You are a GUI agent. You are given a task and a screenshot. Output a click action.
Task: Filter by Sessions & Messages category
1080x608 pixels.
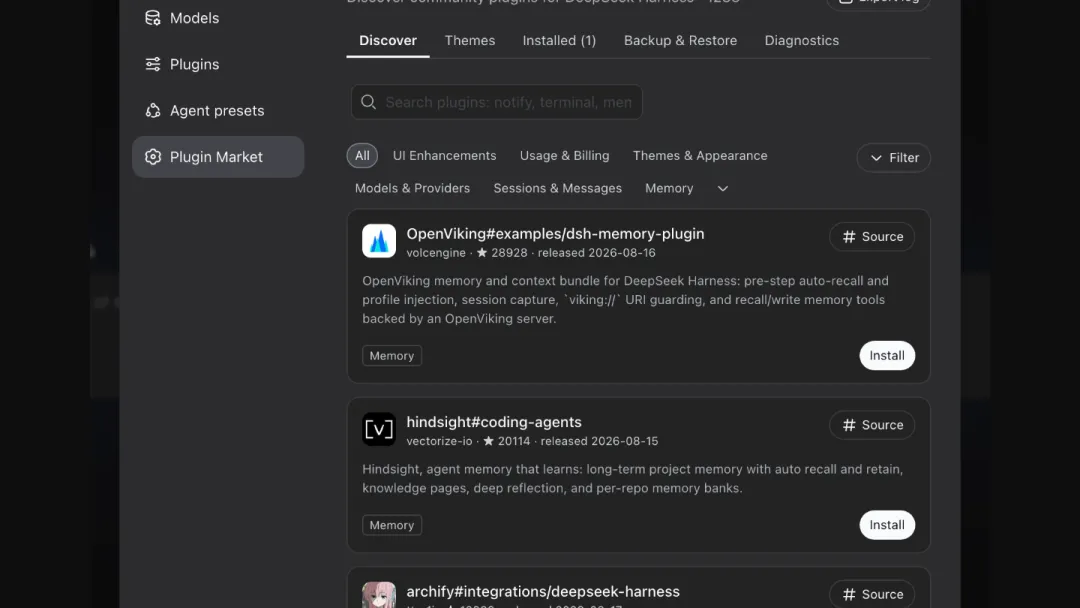(x=557, y=188)
